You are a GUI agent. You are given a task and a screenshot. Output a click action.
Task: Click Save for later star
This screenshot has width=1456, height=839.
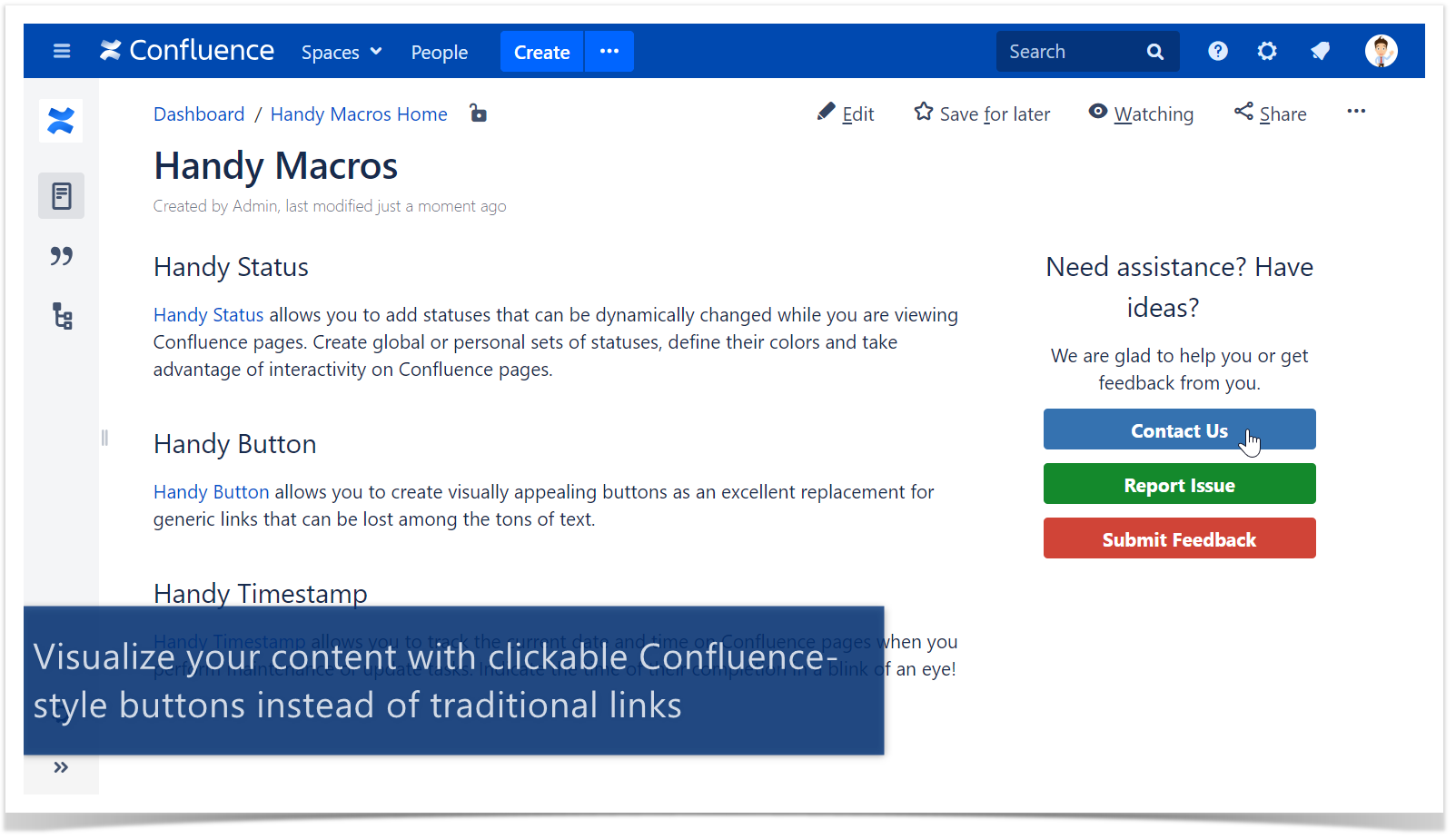pyautogui.click(x=982, y=114)
